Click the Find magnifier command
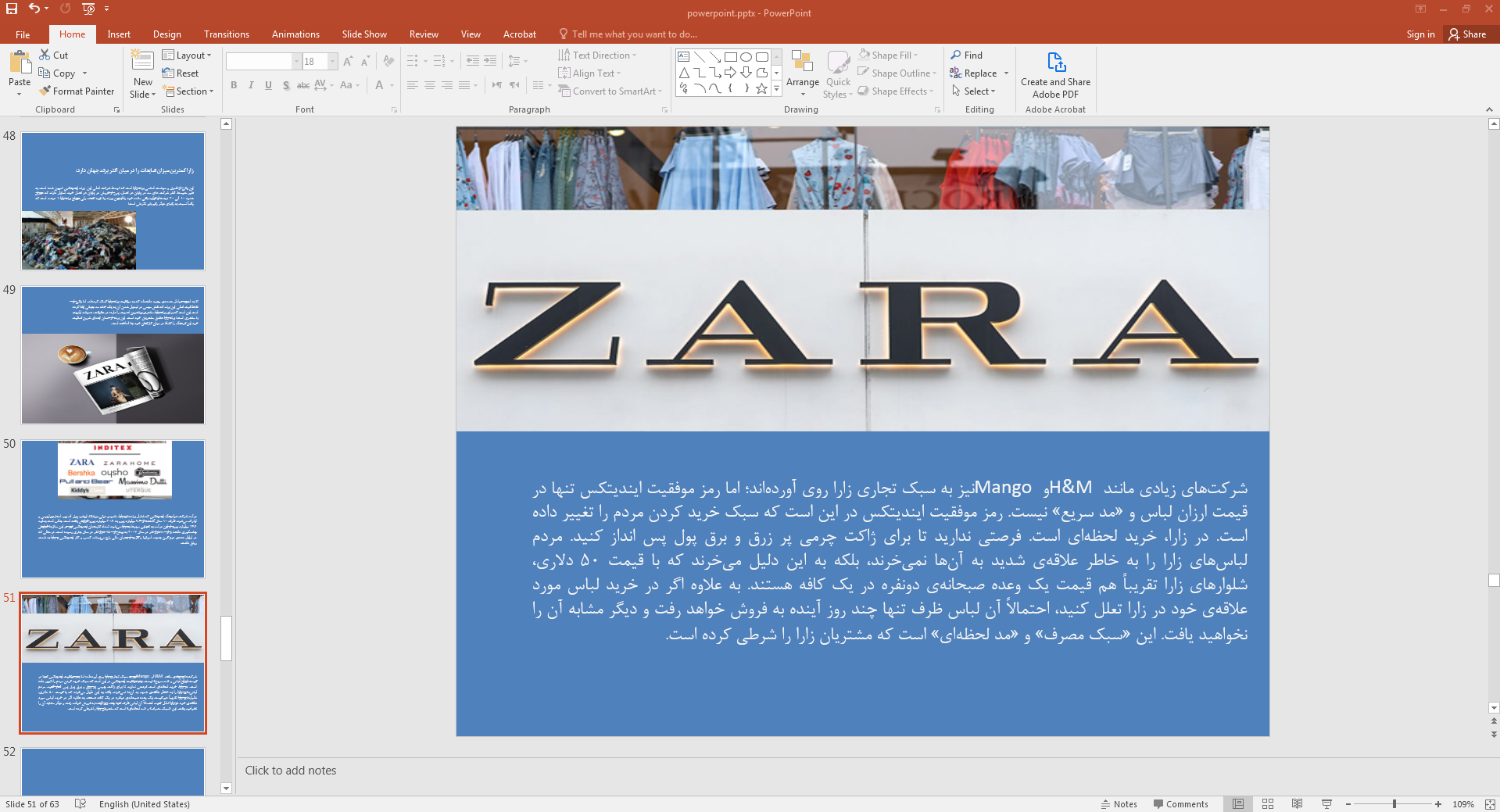 (967, 55)
